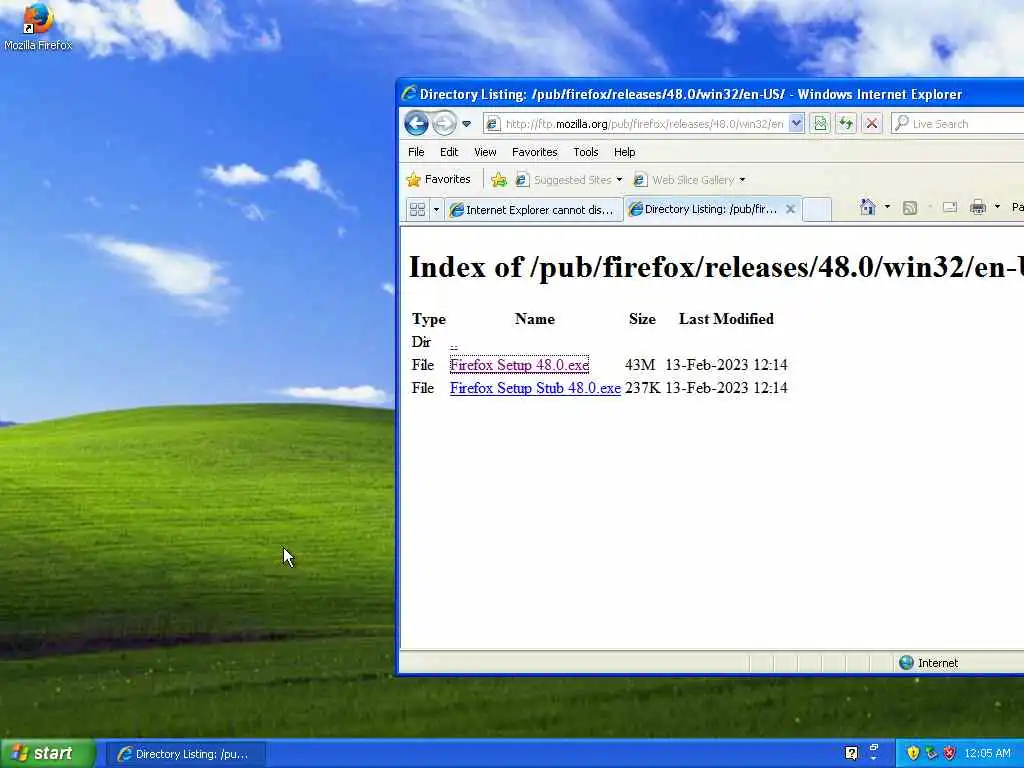Viewport: 1024px width, 768px height.
Task: Expand the Home button dropdown arrow
Action: (887, 207)
